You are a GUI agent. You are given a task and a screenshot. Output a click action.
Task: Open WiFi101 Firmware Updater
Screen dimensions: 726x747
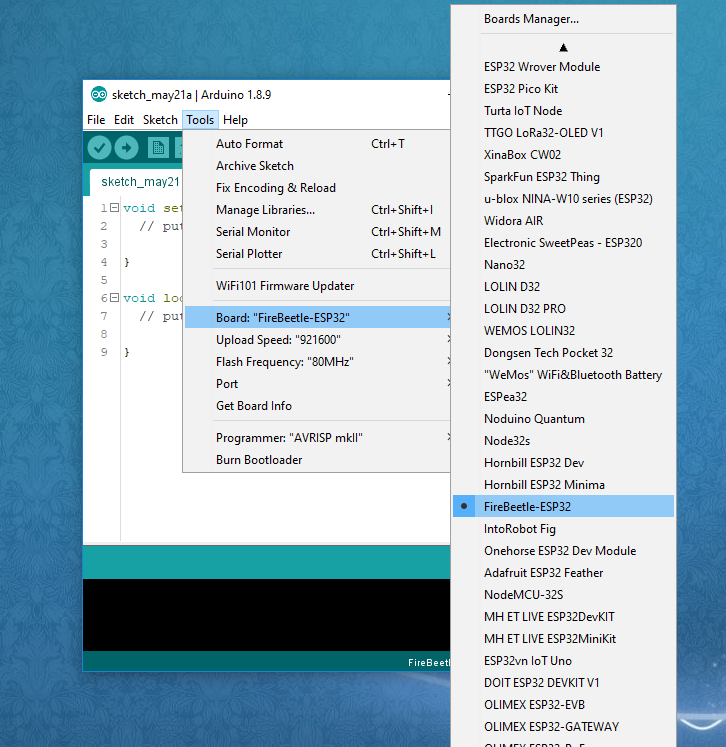click(x=317, y=285)
